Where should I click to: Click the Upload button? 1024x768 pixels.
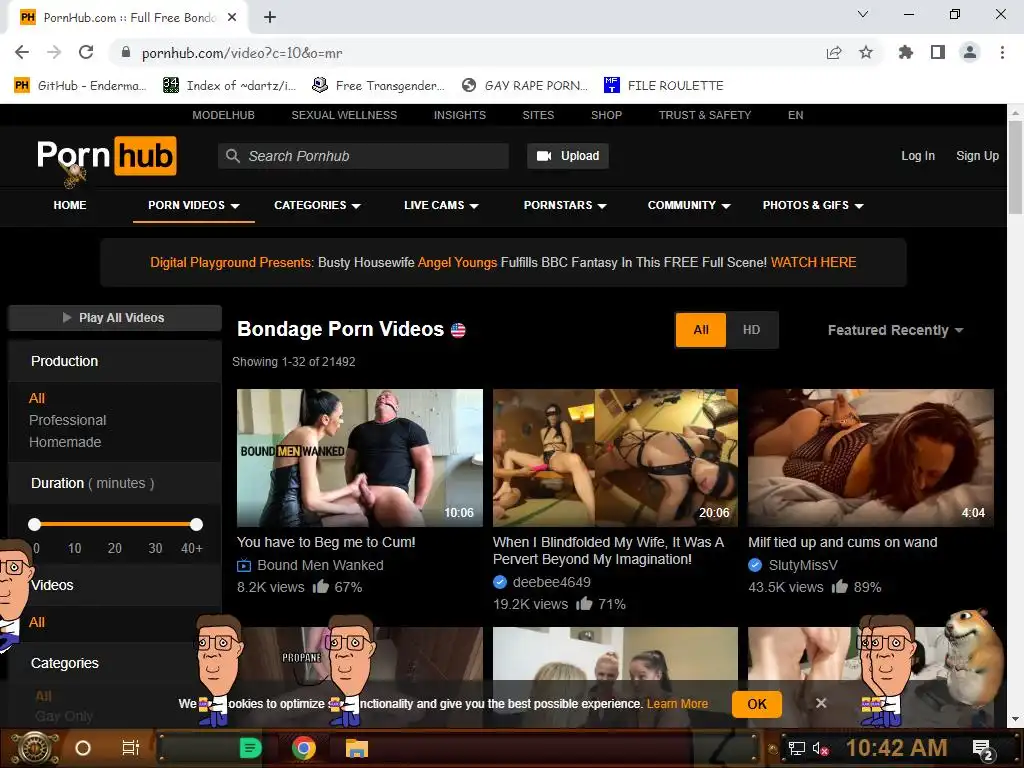pyautogui.click(x=568, y=156)
